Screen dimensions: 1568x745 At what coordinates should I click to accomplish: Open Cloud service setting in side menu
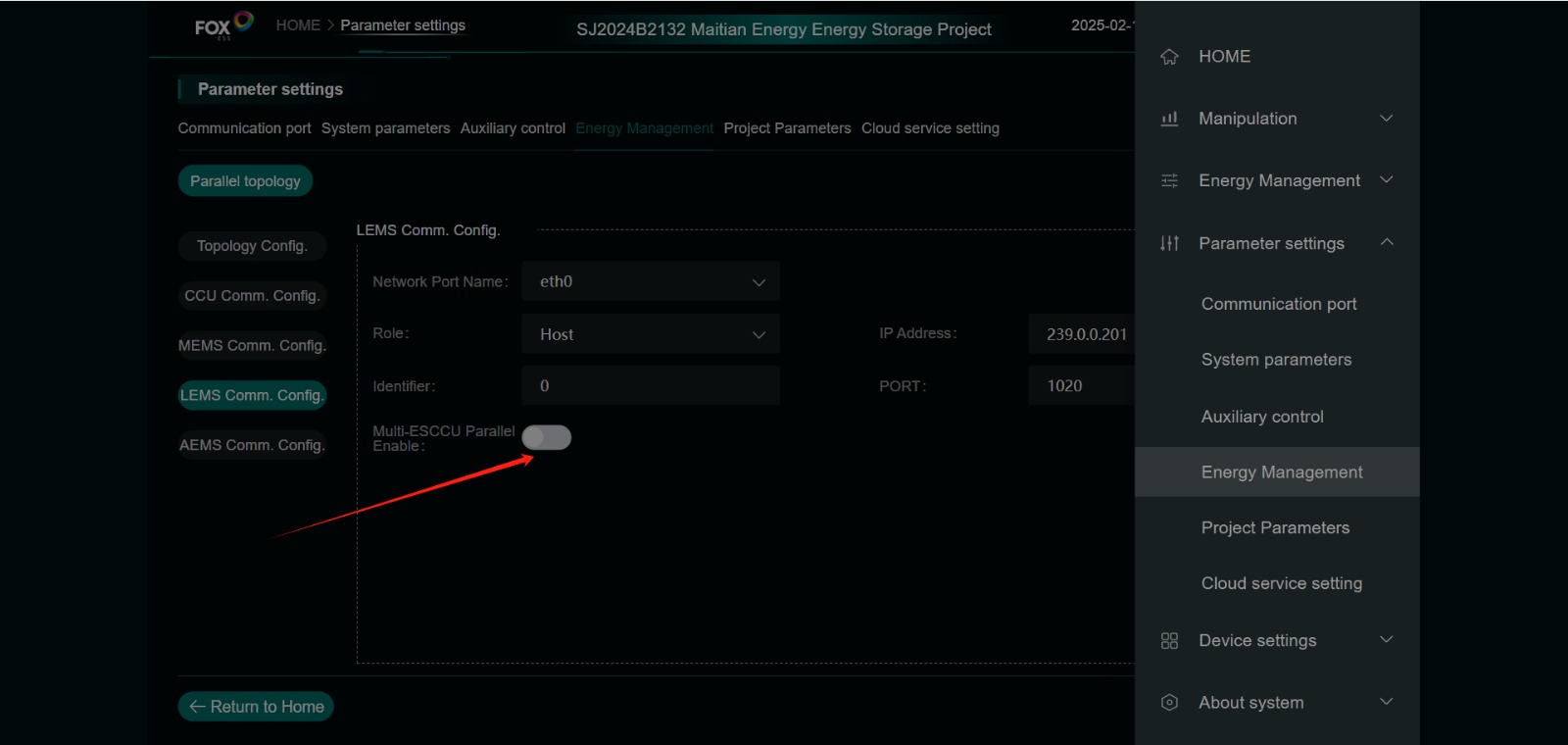point(1282,583)
